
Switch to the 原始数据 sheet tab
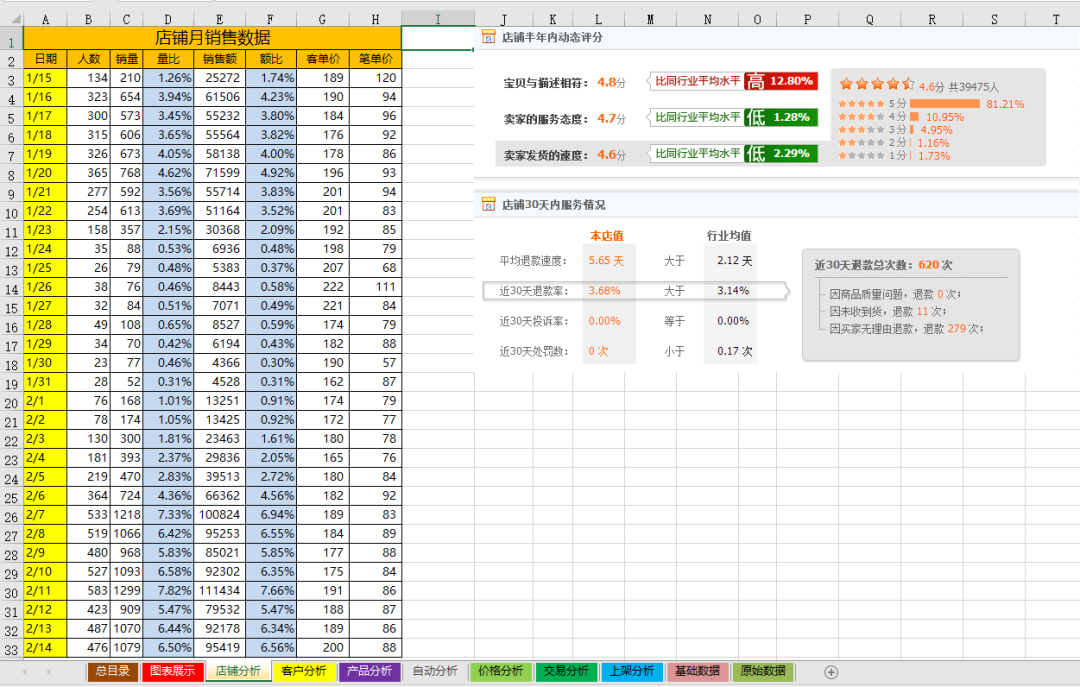(763, 671)
